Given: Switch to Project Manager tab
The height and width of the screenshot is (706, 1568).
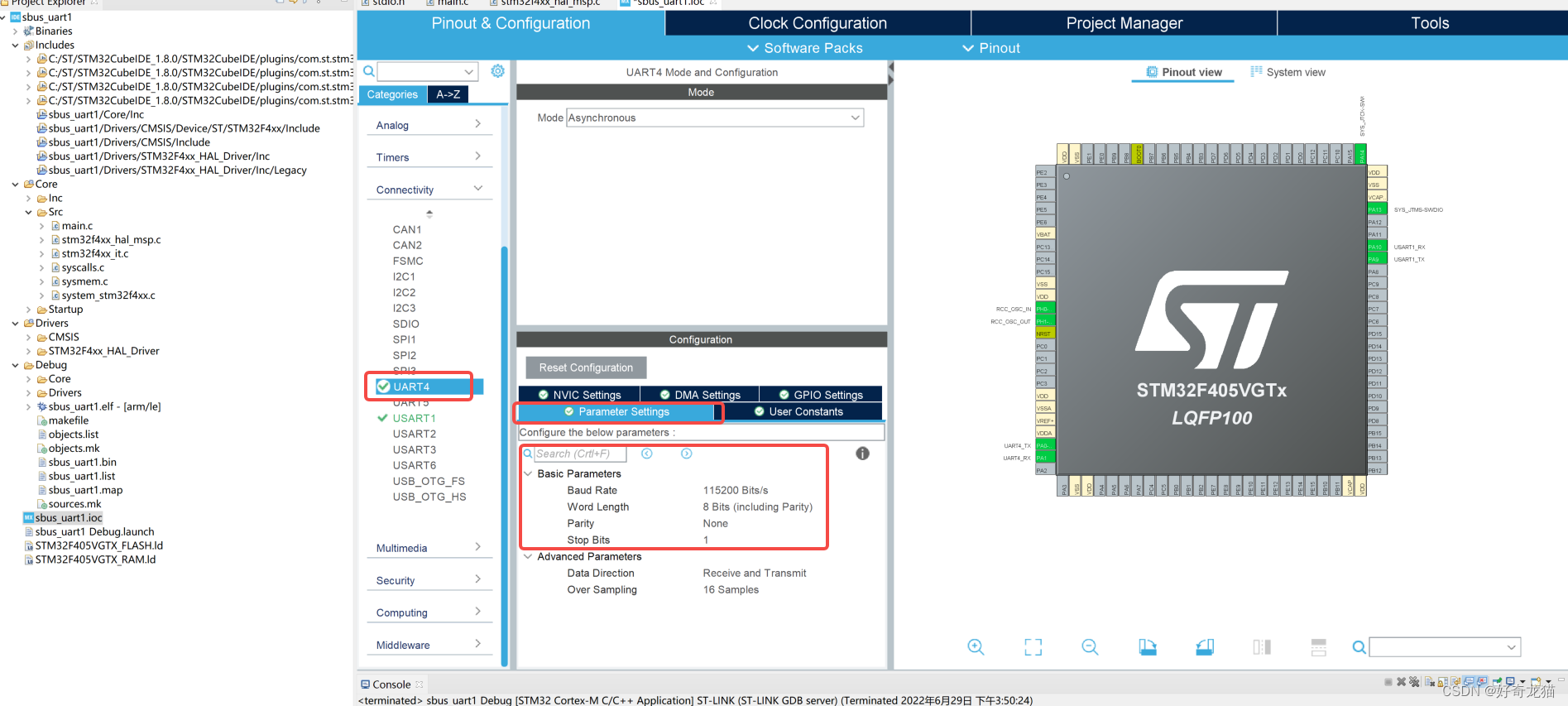Looking at the screenshot, I should (x=1124, y=23).
